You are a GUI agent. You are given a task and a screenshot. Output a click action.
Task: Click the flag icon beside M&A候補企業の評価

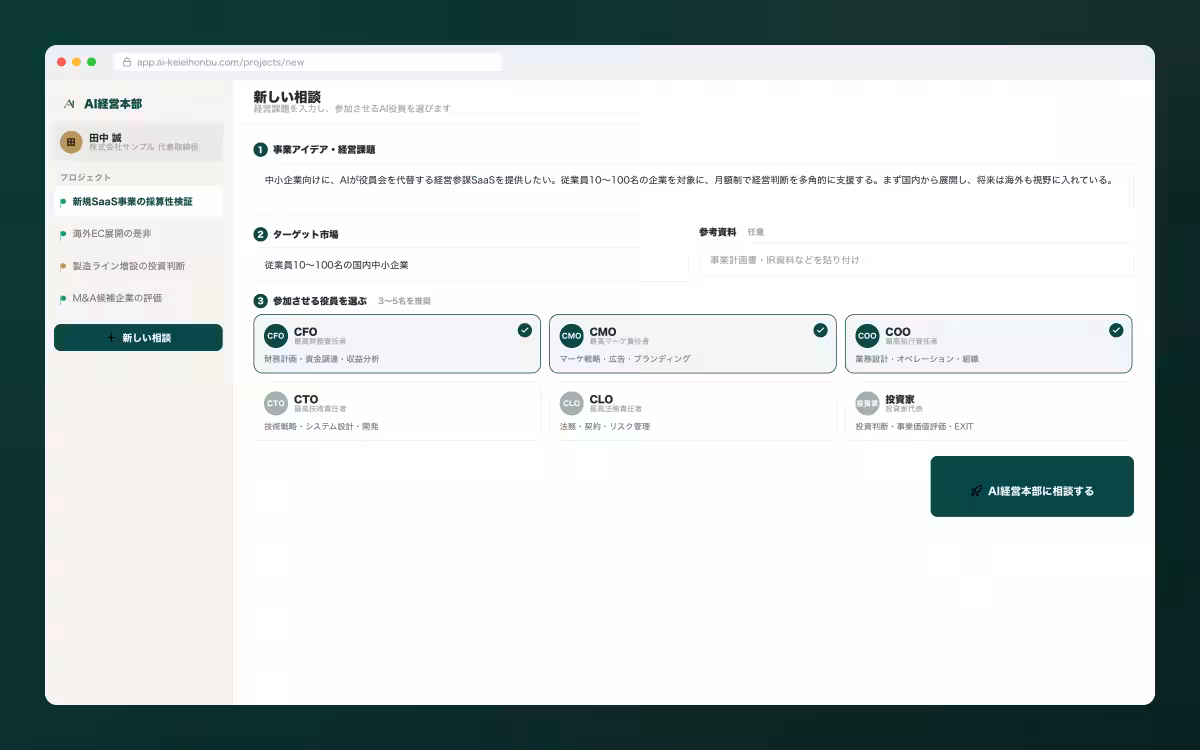64,298
